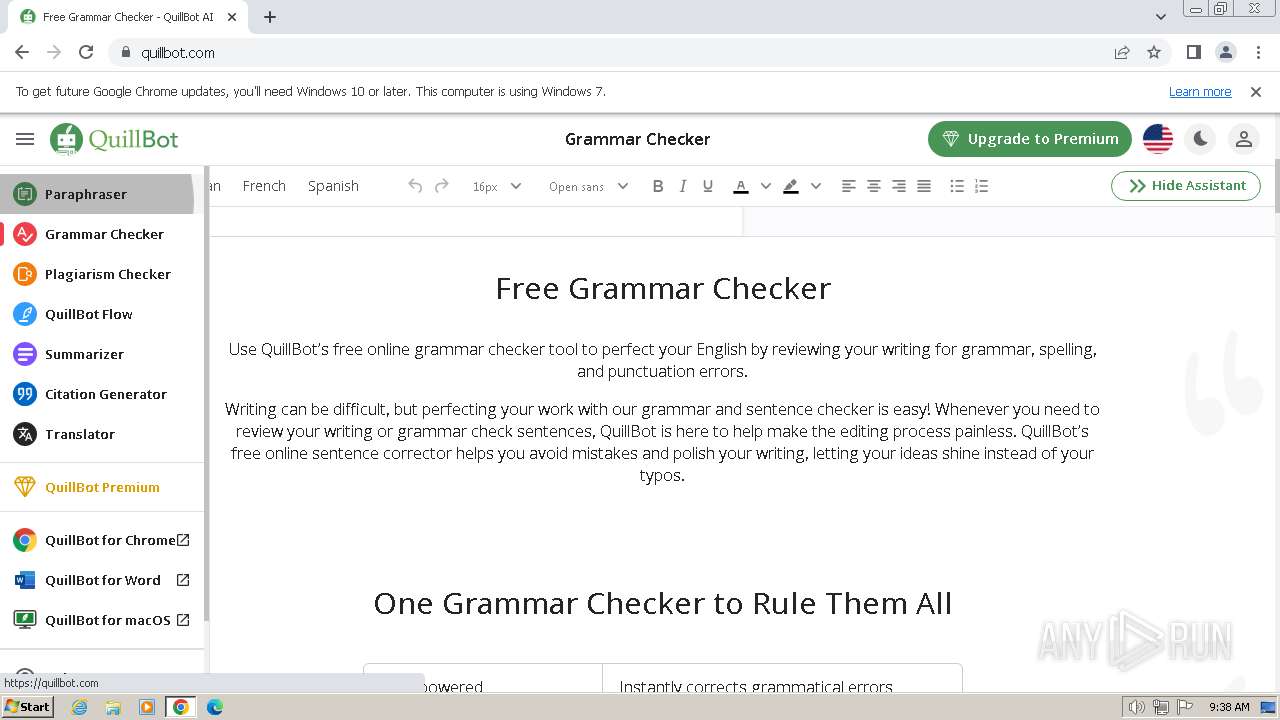Open Chrome side panel icon
1280x720 pixels.
(1194, 52)
